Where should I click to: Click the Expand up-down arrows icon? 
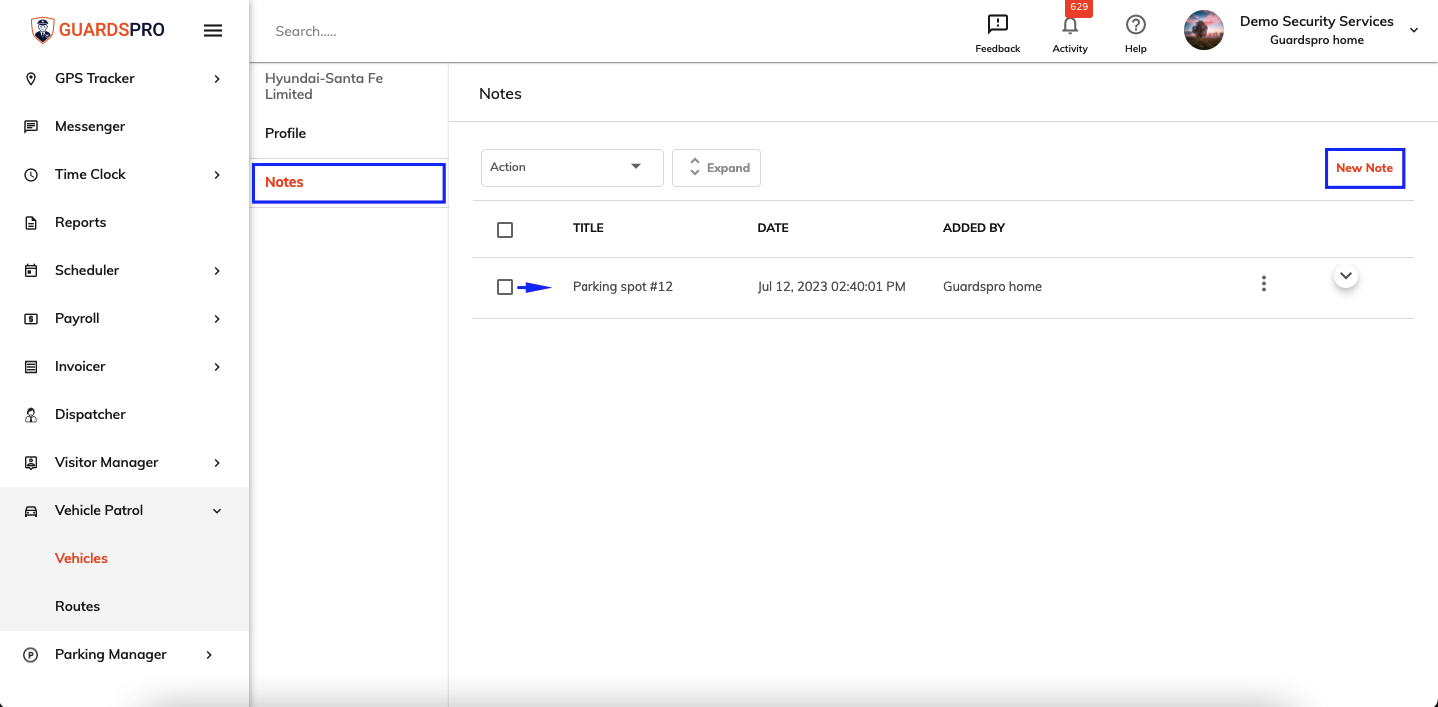(695, 167)
